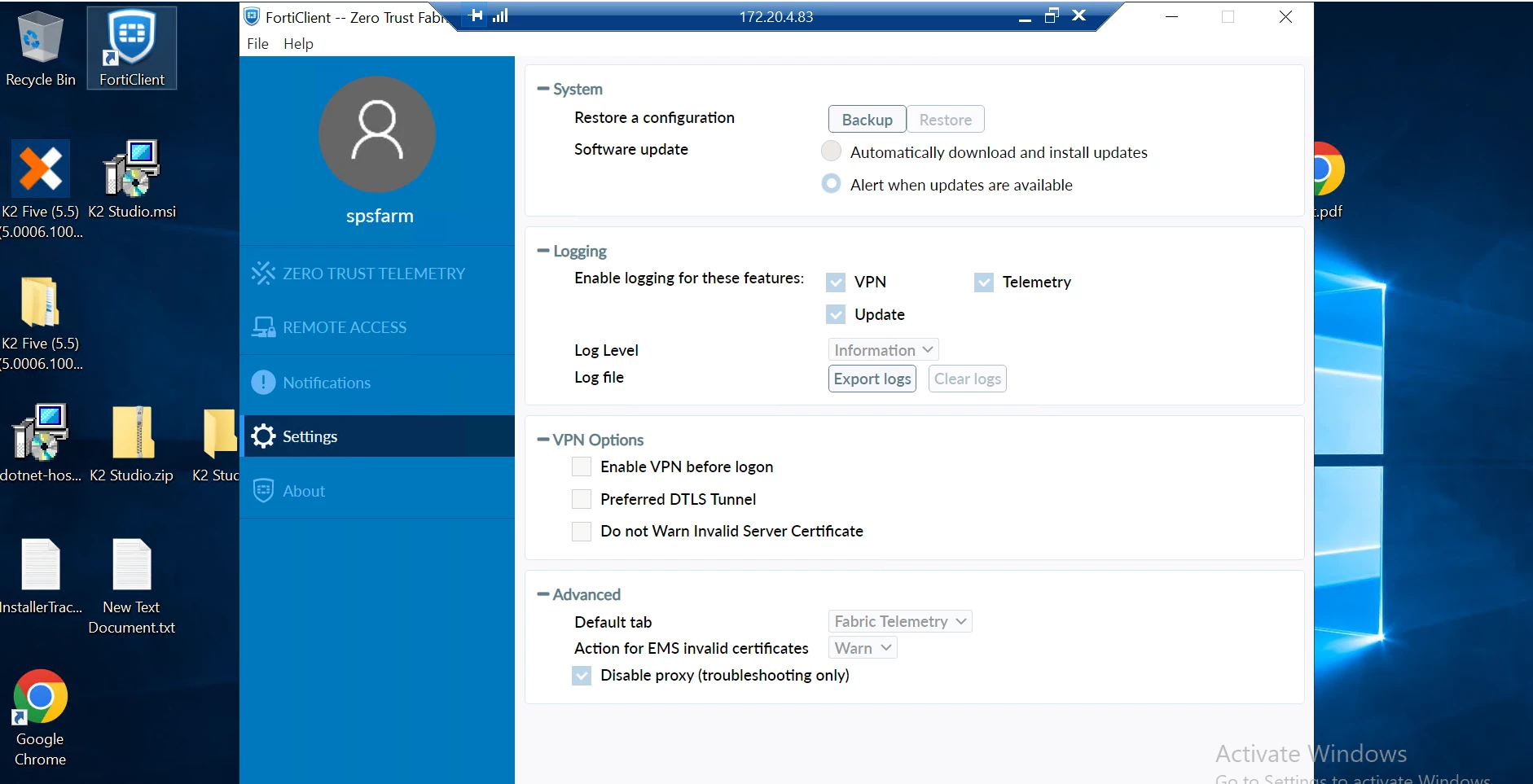Viewport: 1533px width, 784px height.
Task: Open Default tab Fabric Telemetry dropdown
Action: tap(900, 621)
